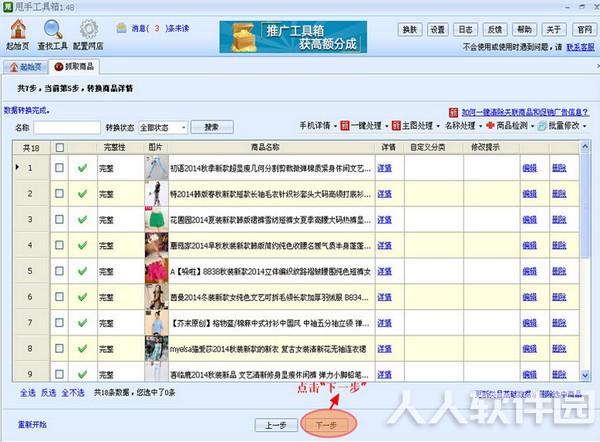600x442 pixels.
Task: Click the table scrollbar down arrow
Action: (x=585, y=376)
